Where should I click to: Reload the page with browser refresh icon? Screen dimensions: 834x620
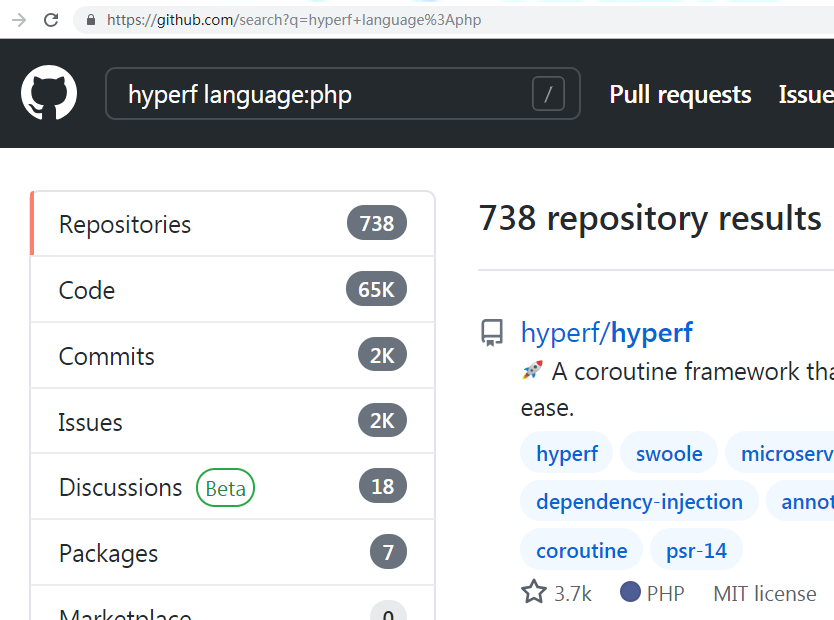(51, 20)
